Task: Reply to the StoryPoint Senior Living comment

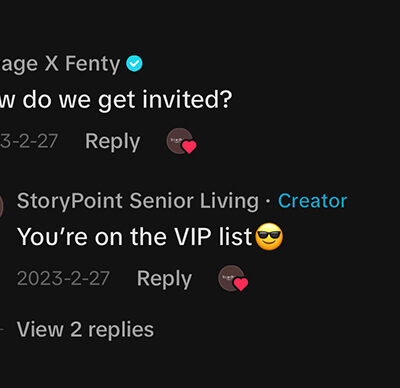Action: tap(164, 279)
